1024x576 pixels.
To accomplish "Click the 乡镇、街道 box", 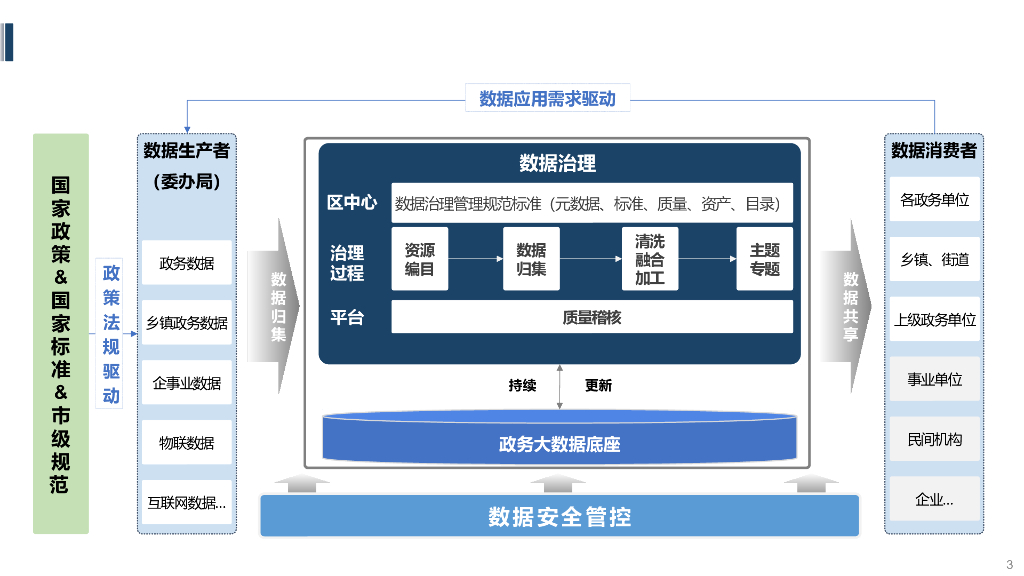I will pyautogui.click(x=934, y=259).
